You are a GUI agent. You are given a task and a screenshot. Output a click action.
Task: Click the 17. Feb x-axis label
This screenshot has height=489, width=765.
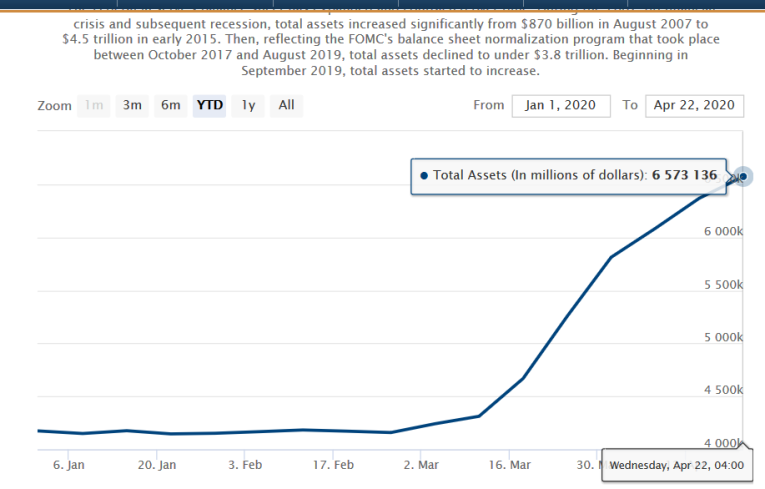coord(333,465)
